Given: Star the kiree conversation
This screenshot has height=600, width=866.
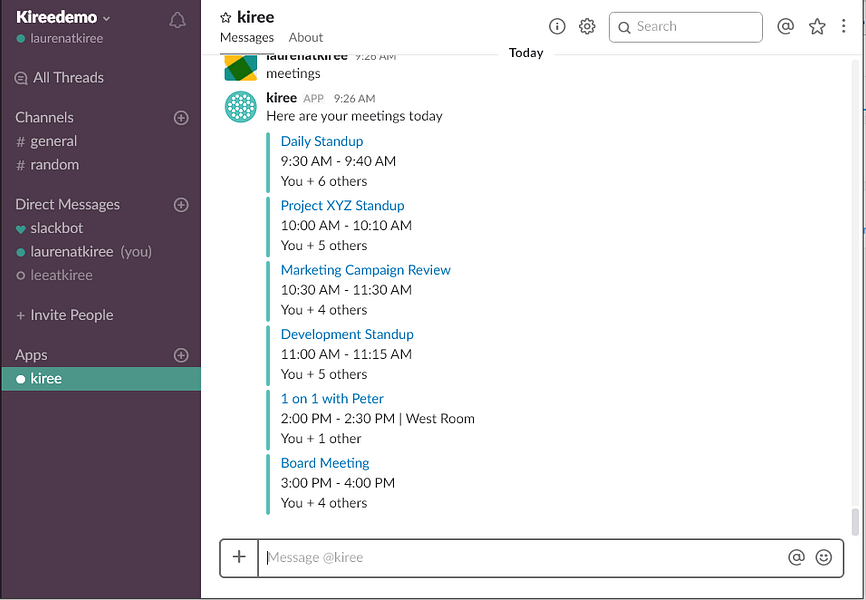Looking at the screenshot, I should point(225,18).
